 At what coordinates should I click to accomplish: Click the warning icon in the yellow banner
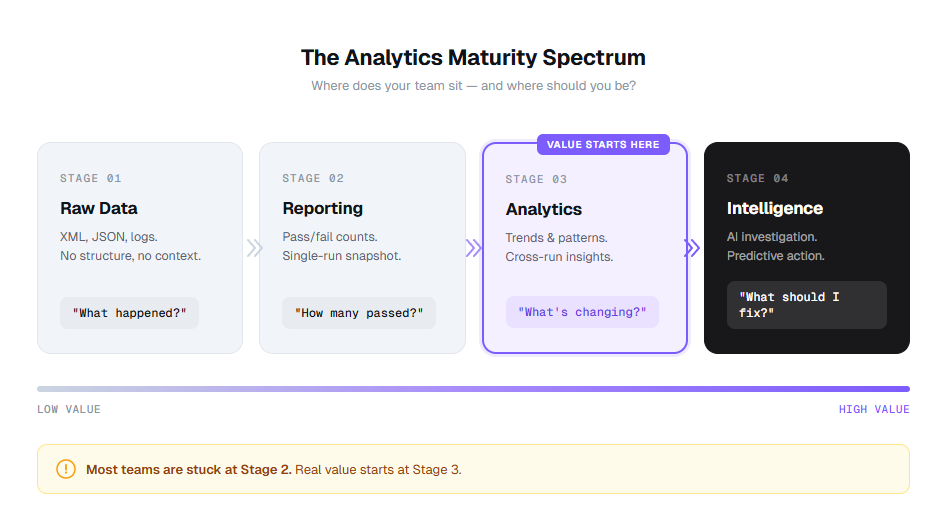pos(66,469)
